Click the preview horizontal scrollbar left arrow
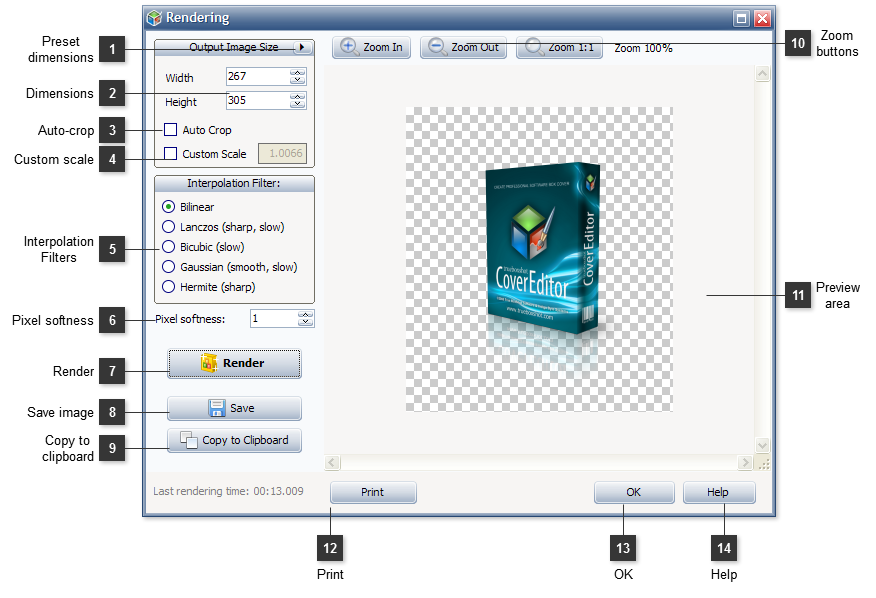The width and height of the screenshot is (876, 598). [332, 463]
